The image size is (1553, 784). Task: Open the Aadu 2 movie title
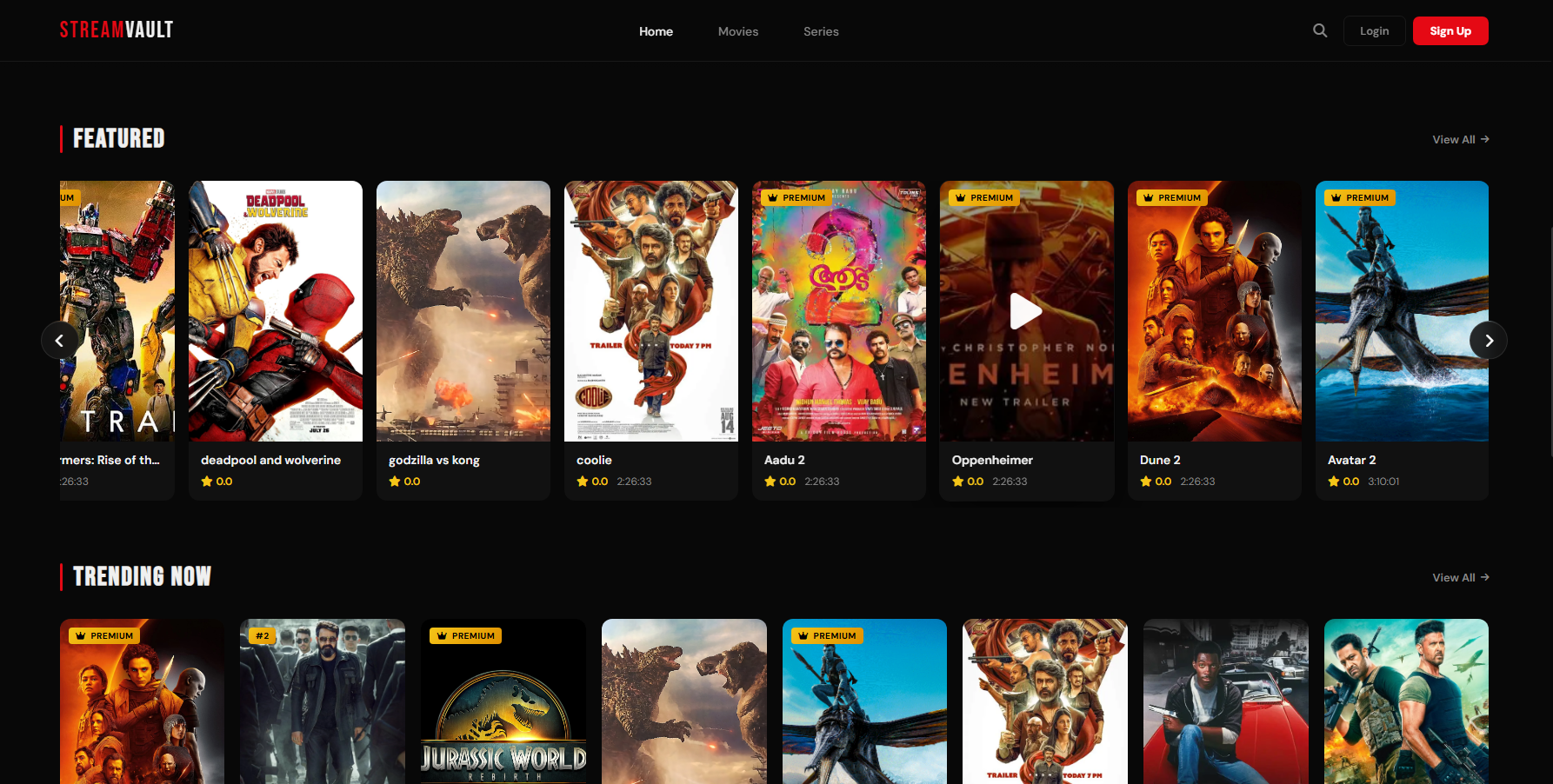click(x=784, y=461)
